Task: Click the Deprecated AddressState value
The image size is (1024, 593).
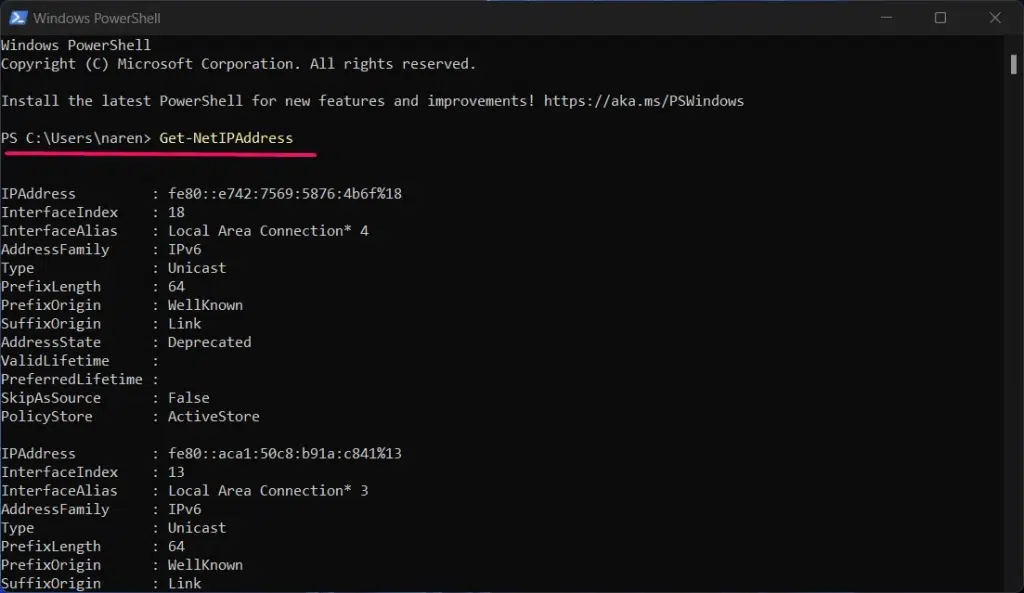Action: coord(210,342)
